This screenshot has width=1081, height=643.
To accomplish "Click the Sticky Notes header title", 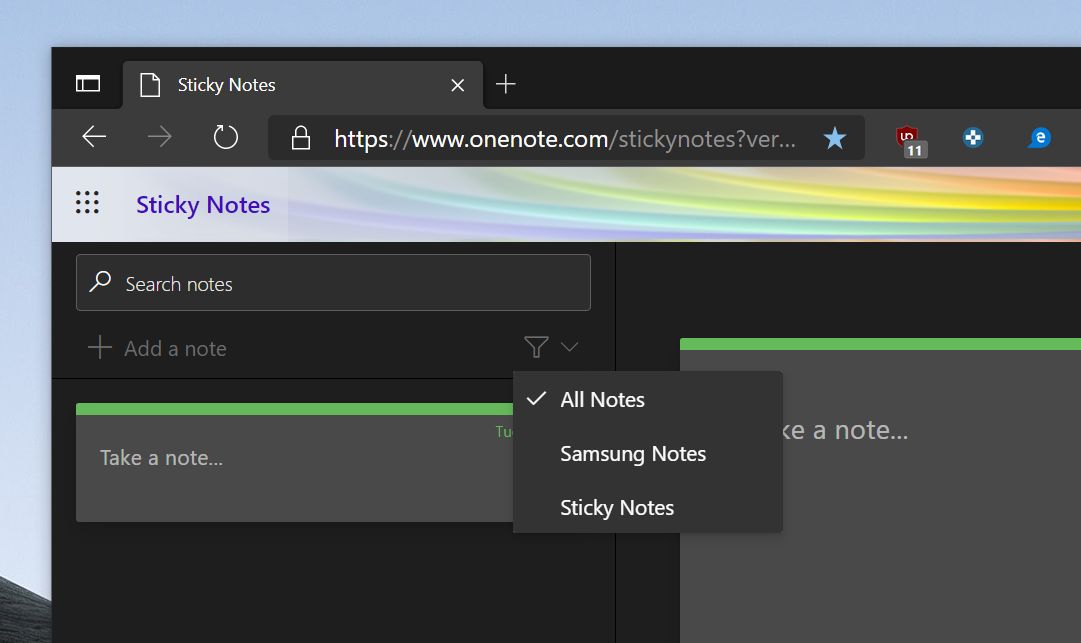I will pyautogui.click(x=203, y=205).
